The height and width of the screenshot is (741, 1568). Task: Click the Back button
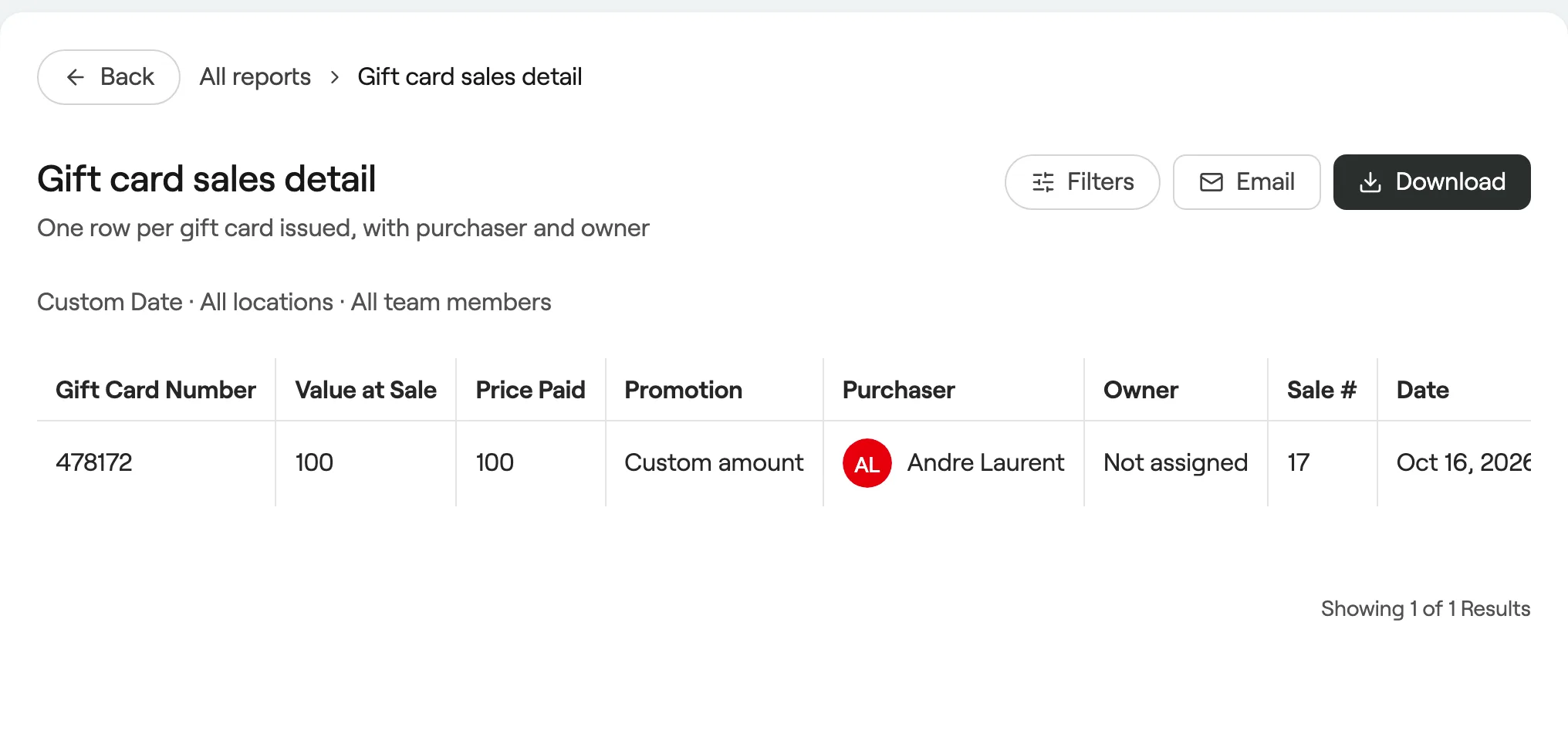coord(109,77)
